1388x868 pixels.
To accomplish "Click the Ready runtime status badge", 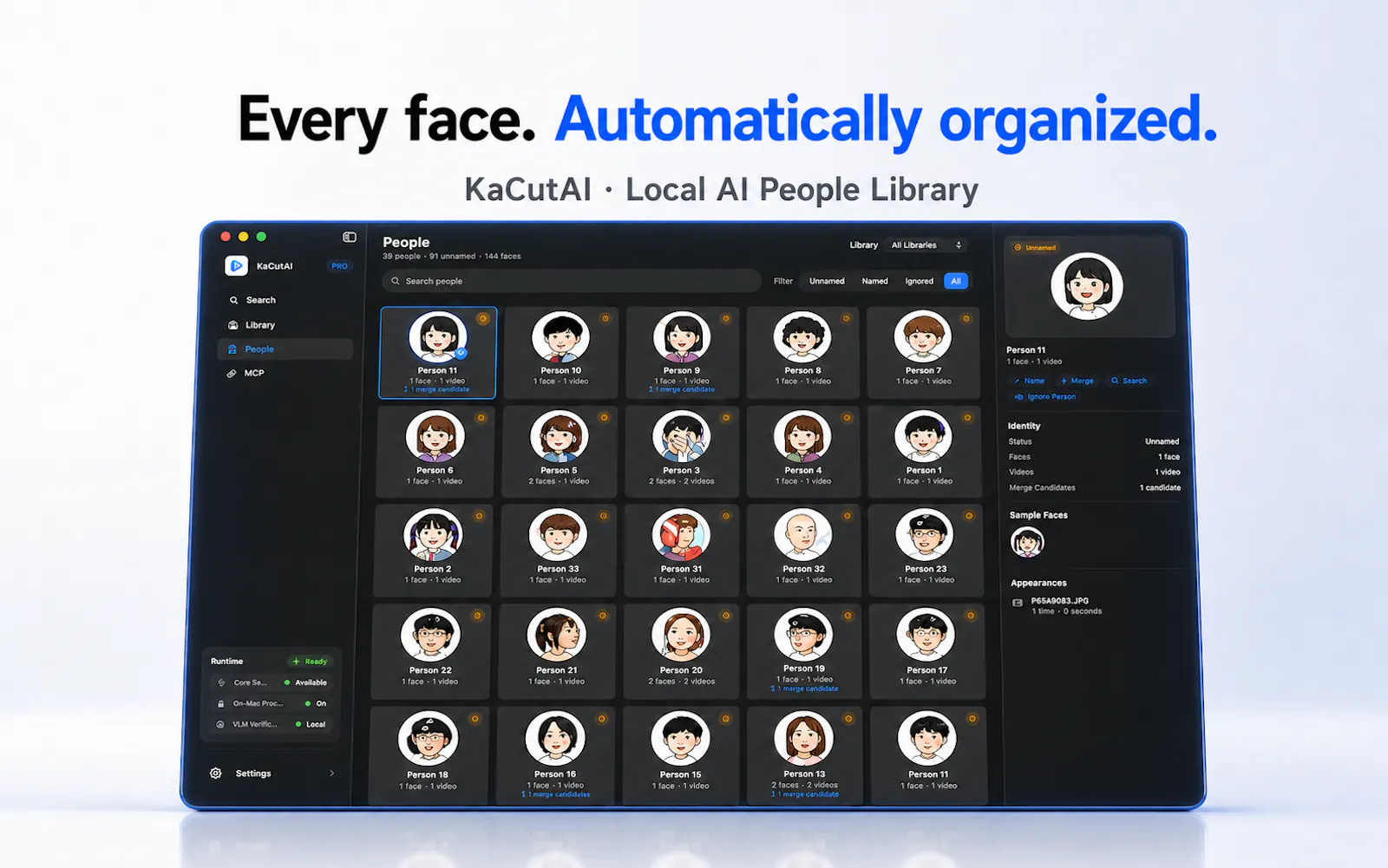I will (310, 662).
